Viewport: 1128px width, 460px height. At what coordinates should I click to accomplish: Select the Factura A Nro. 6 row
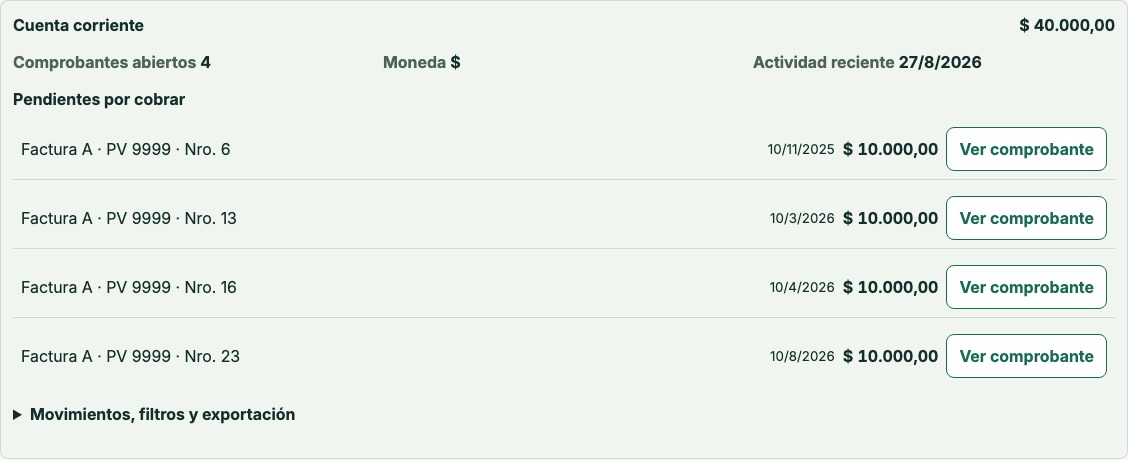(x=564, y=149)
